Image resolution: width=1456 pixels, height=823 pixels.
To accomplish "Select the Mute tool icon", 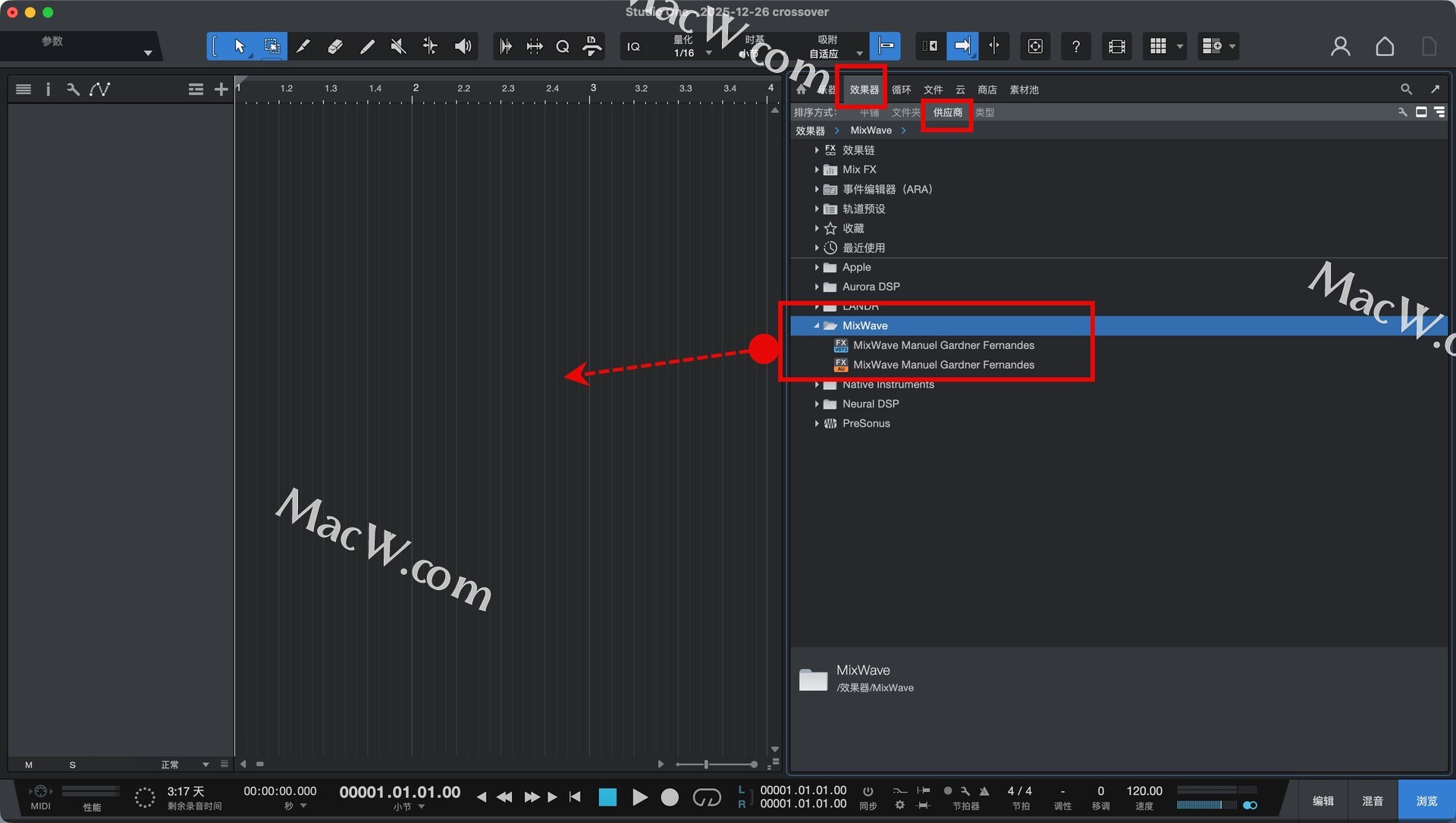I will tap(398, 46).
